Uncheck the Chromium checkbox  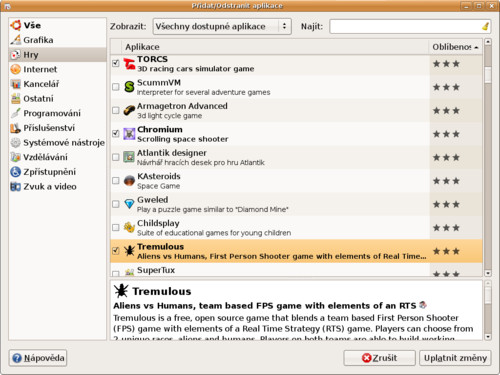pos(116,133)
